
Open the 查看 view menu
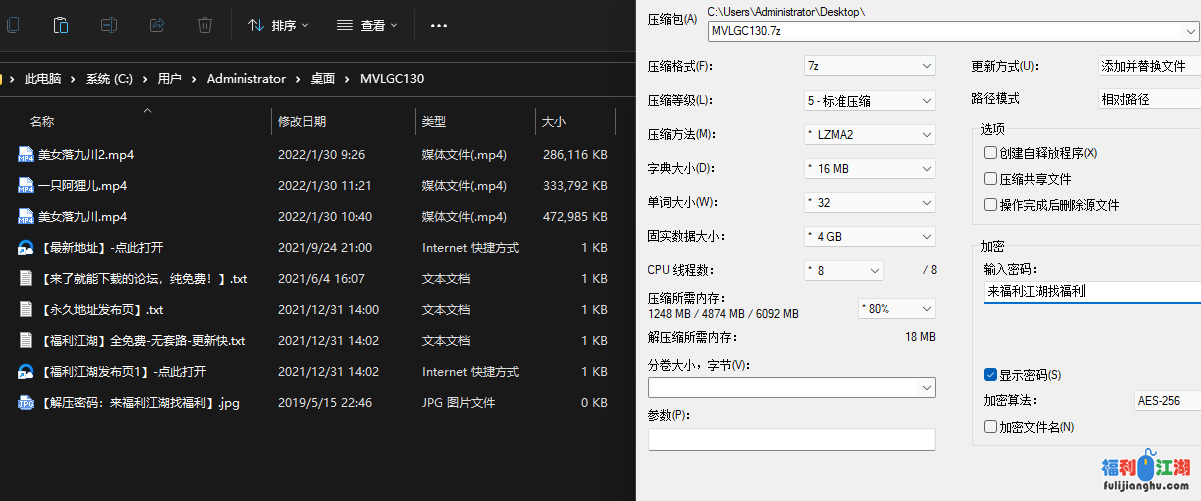[366, 25]
